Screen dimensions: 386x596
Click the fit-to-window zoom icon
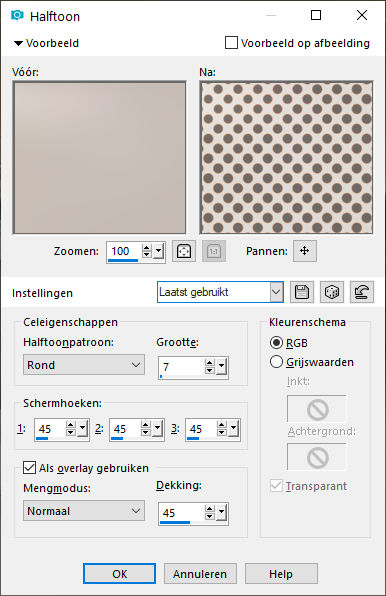[x=184, y=251]
